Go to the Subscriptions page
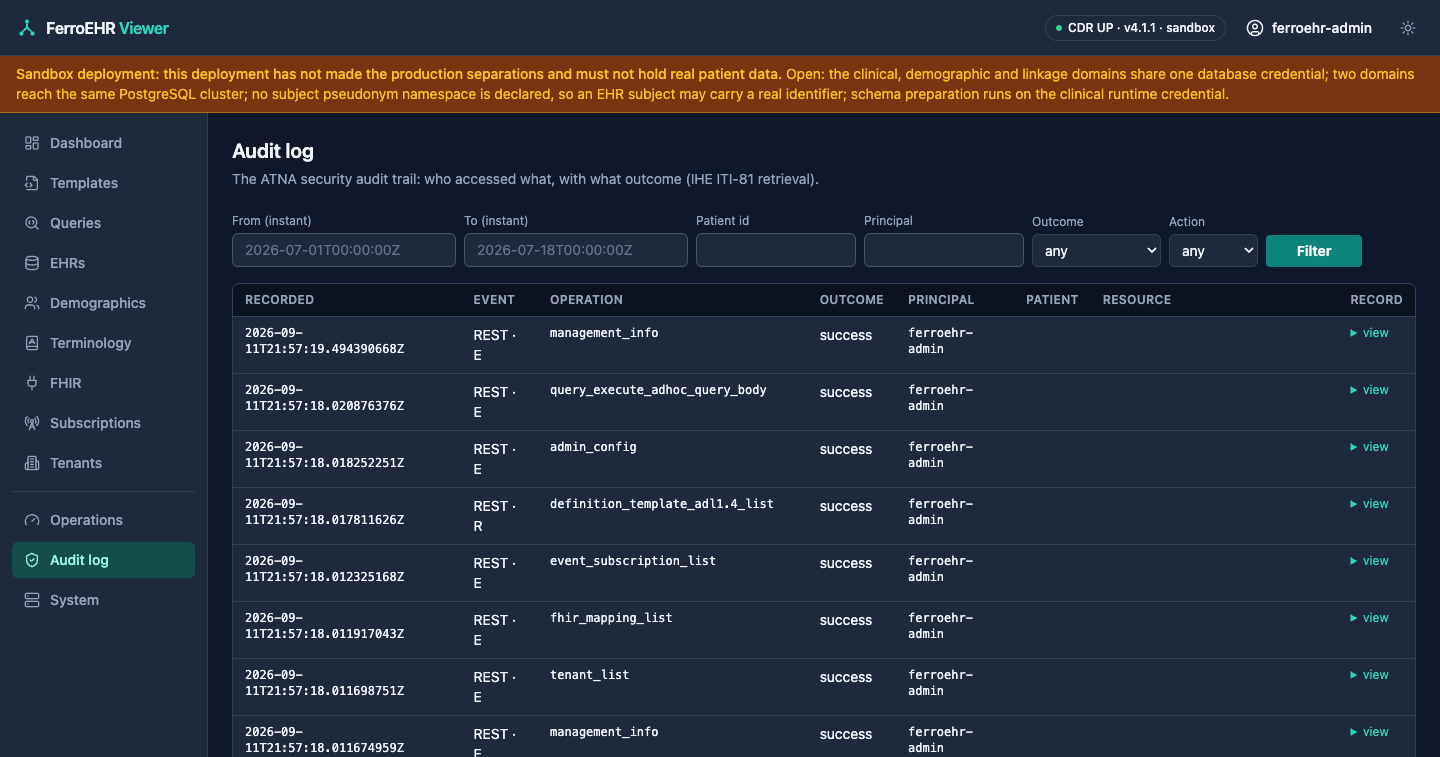 click(103, 423)
